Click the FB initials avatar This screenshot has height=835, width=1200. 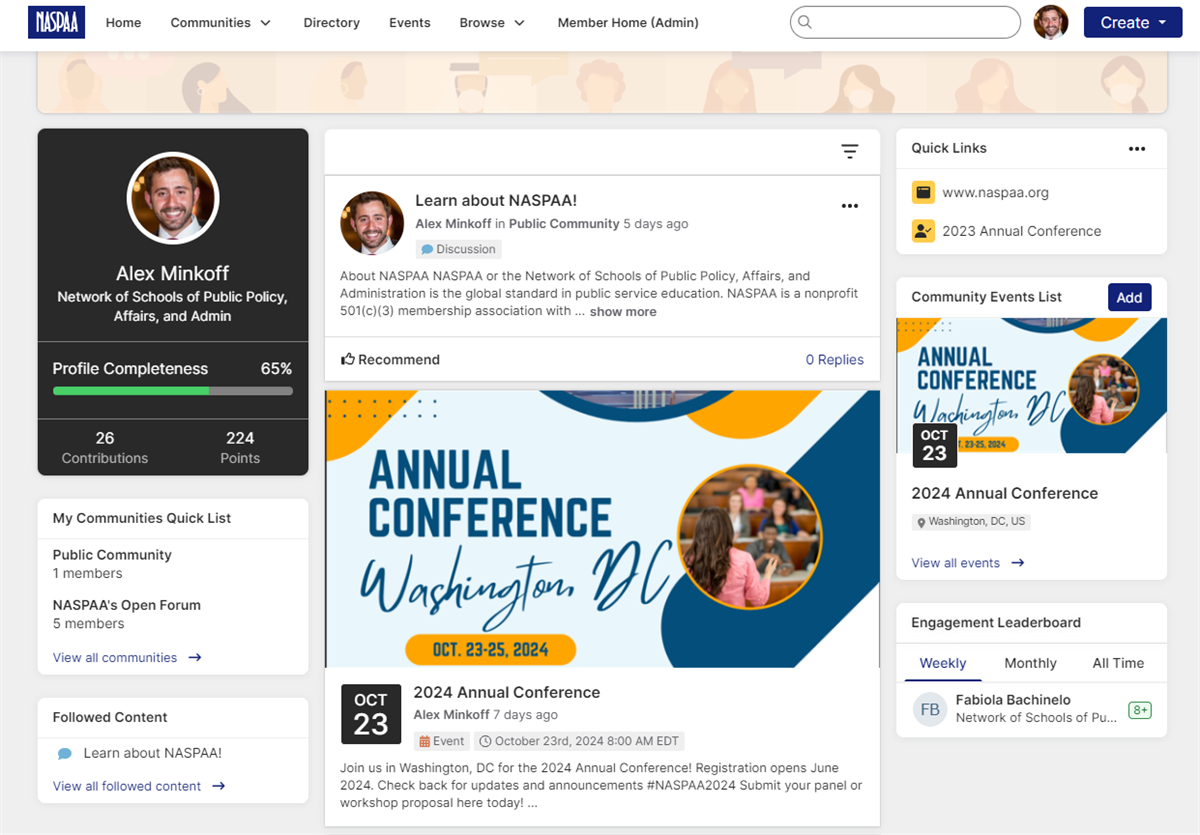pyautogui.click(x=930, y=709)
